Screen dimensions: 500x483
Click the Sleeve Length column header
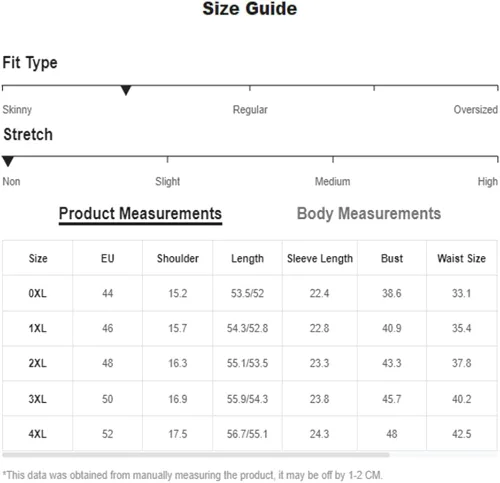[320, 258]
